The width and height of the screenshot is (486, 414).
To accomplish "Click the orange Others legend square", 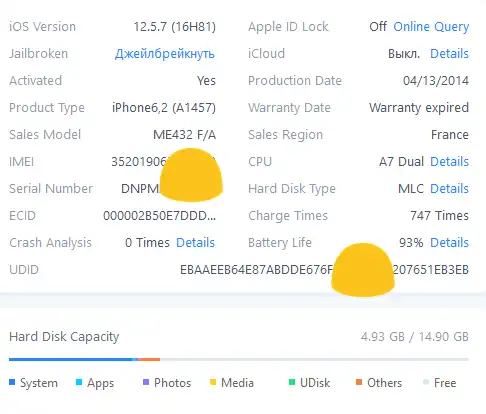I will click(x=359, y=382).
